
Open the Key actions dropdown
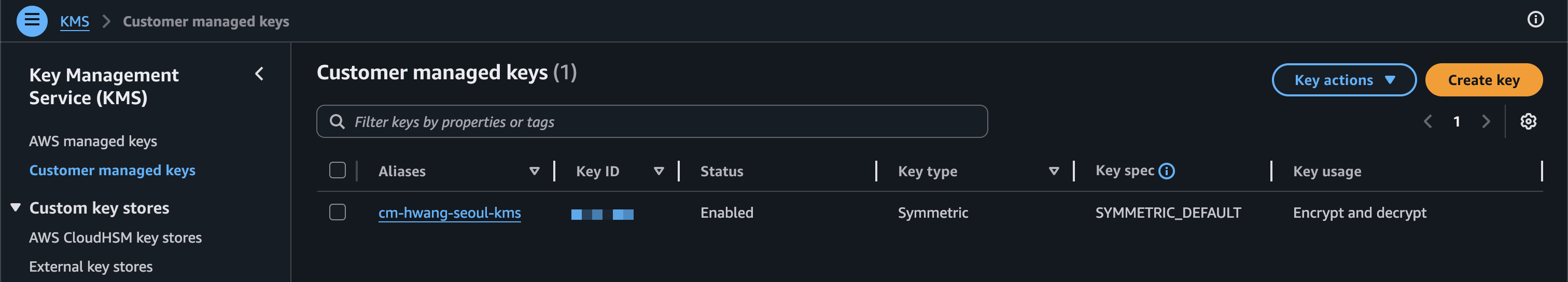[1343, 80]
